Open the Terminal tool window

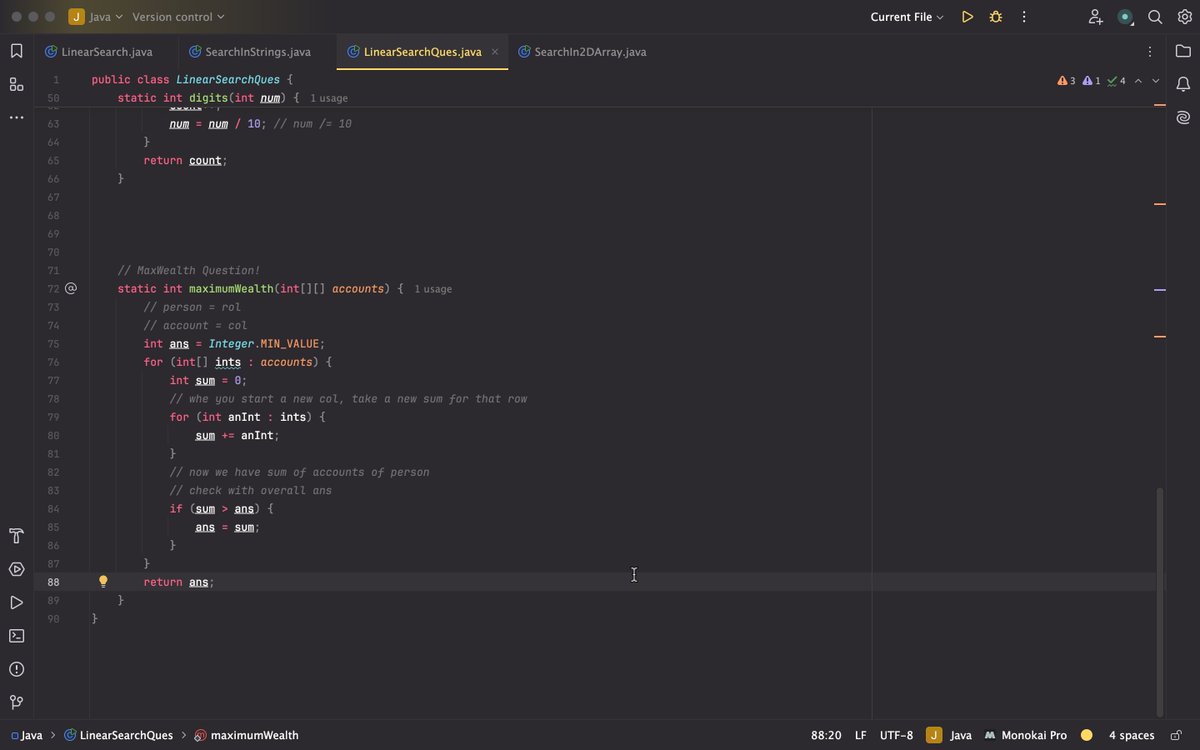pyautogui.click(x=16, y=635)
